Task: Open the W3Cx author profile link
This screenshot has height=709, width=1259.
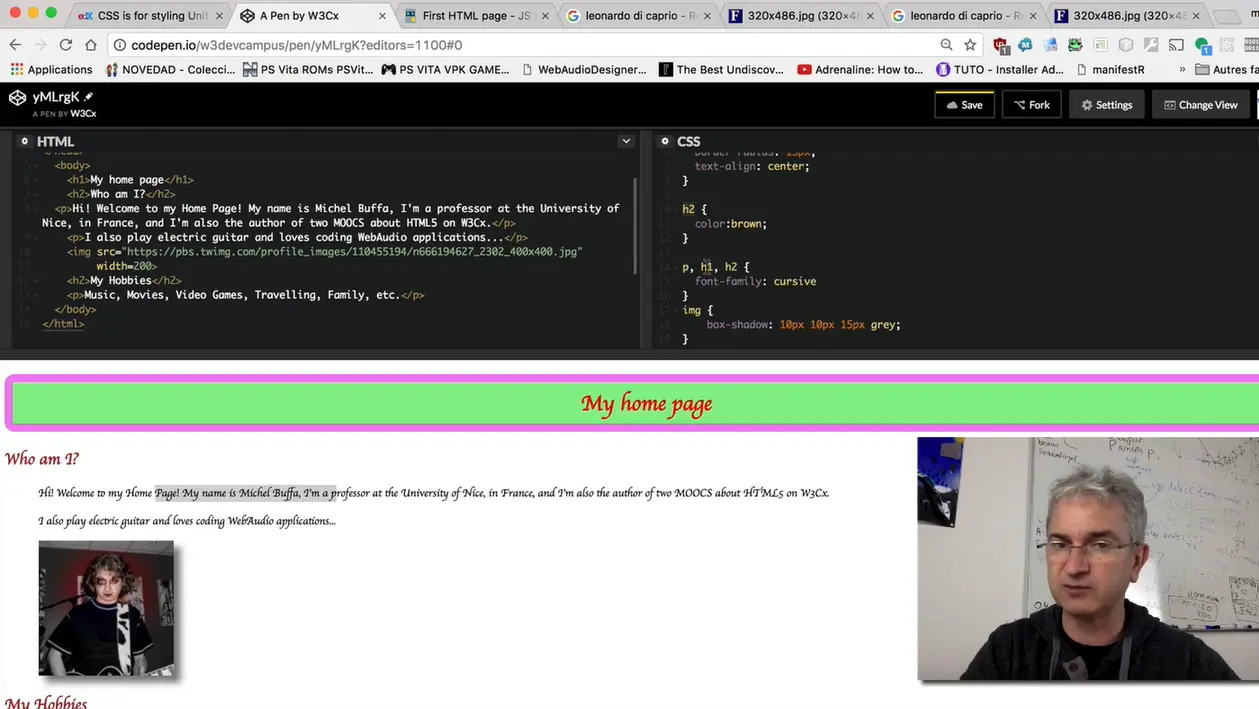Action: pos(83,114)
